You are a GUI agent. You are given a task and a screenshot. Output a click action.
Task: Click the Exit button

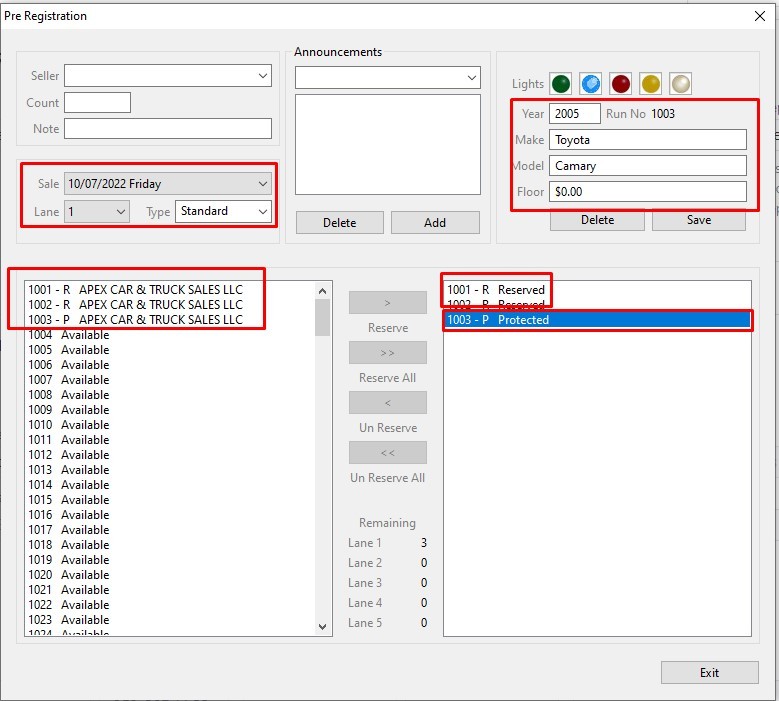pos(708,672)
